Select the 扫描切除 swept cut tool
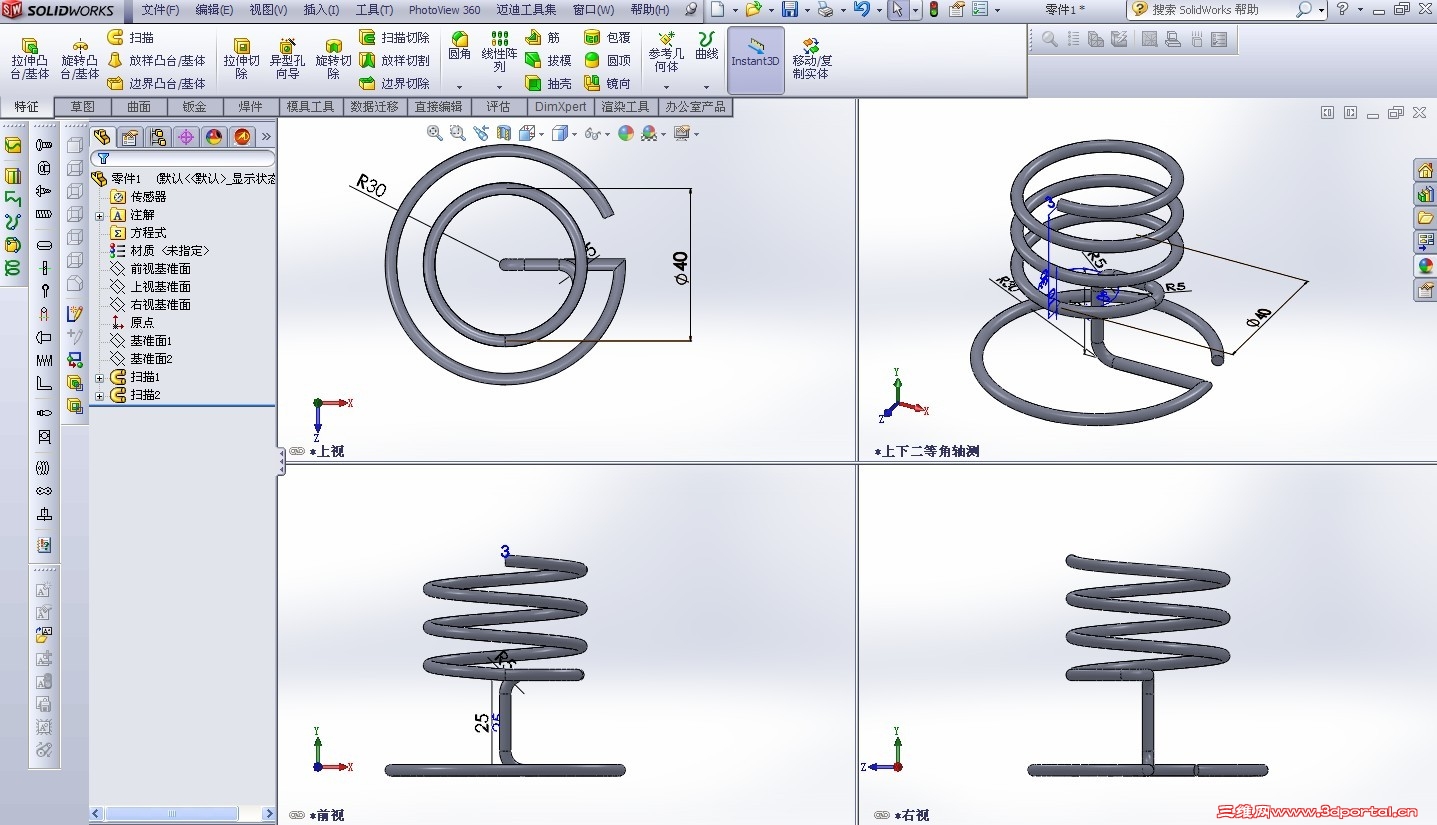1437x825 pixels. pyautogui.click(x=394, y=37)
